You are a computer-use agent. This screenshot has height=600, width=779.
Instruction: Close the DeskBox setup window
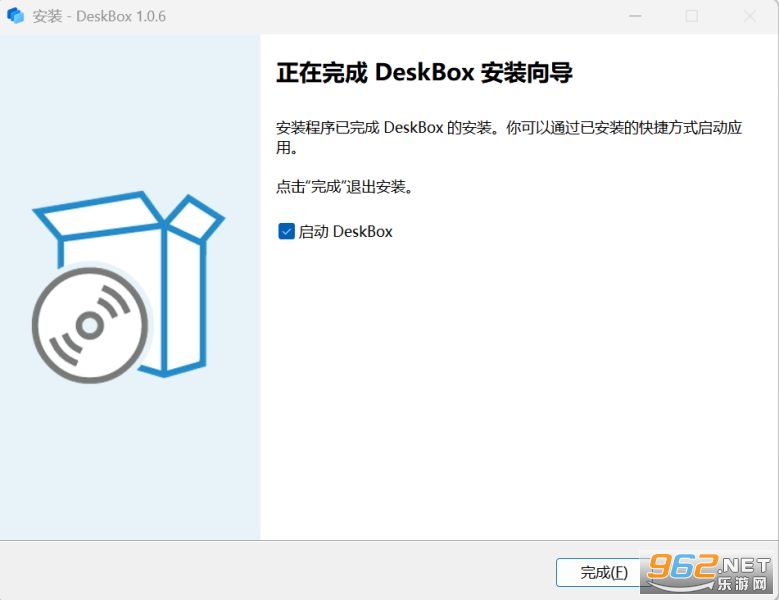click(x=750, y=16)
